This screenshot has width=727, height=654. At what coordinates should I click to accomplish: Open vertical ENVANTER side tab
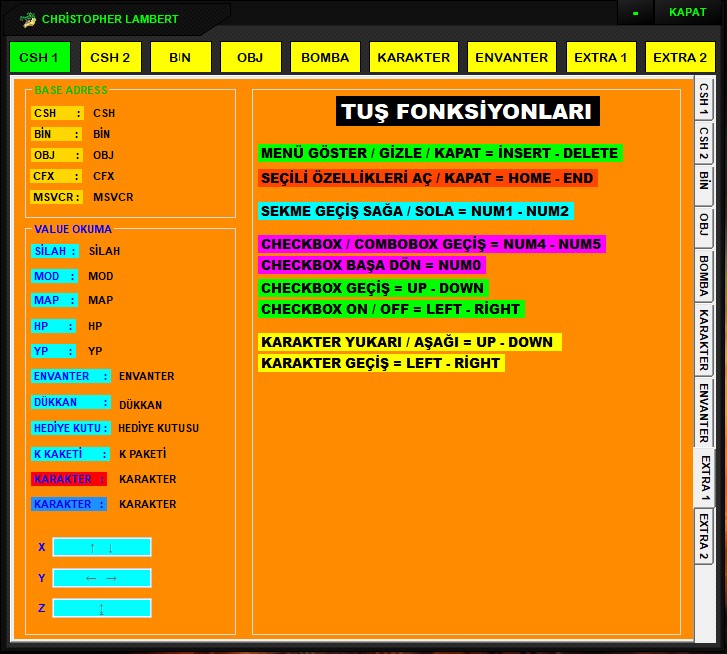[703, 412]
